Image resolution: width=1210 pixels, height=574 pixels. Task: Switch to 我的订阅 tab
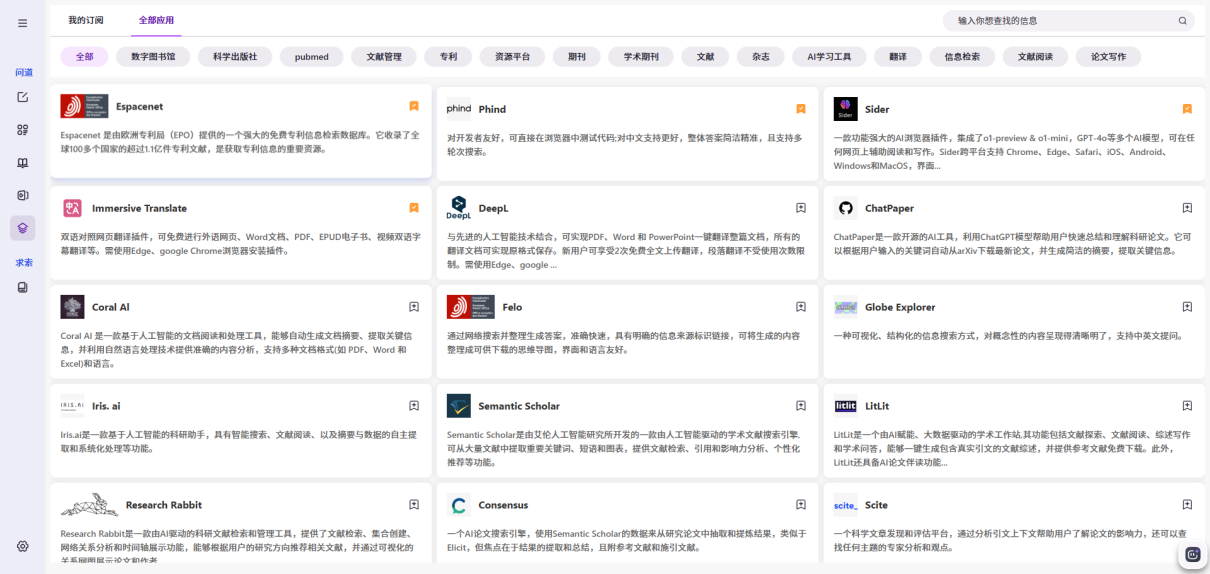tap(85, 20)
